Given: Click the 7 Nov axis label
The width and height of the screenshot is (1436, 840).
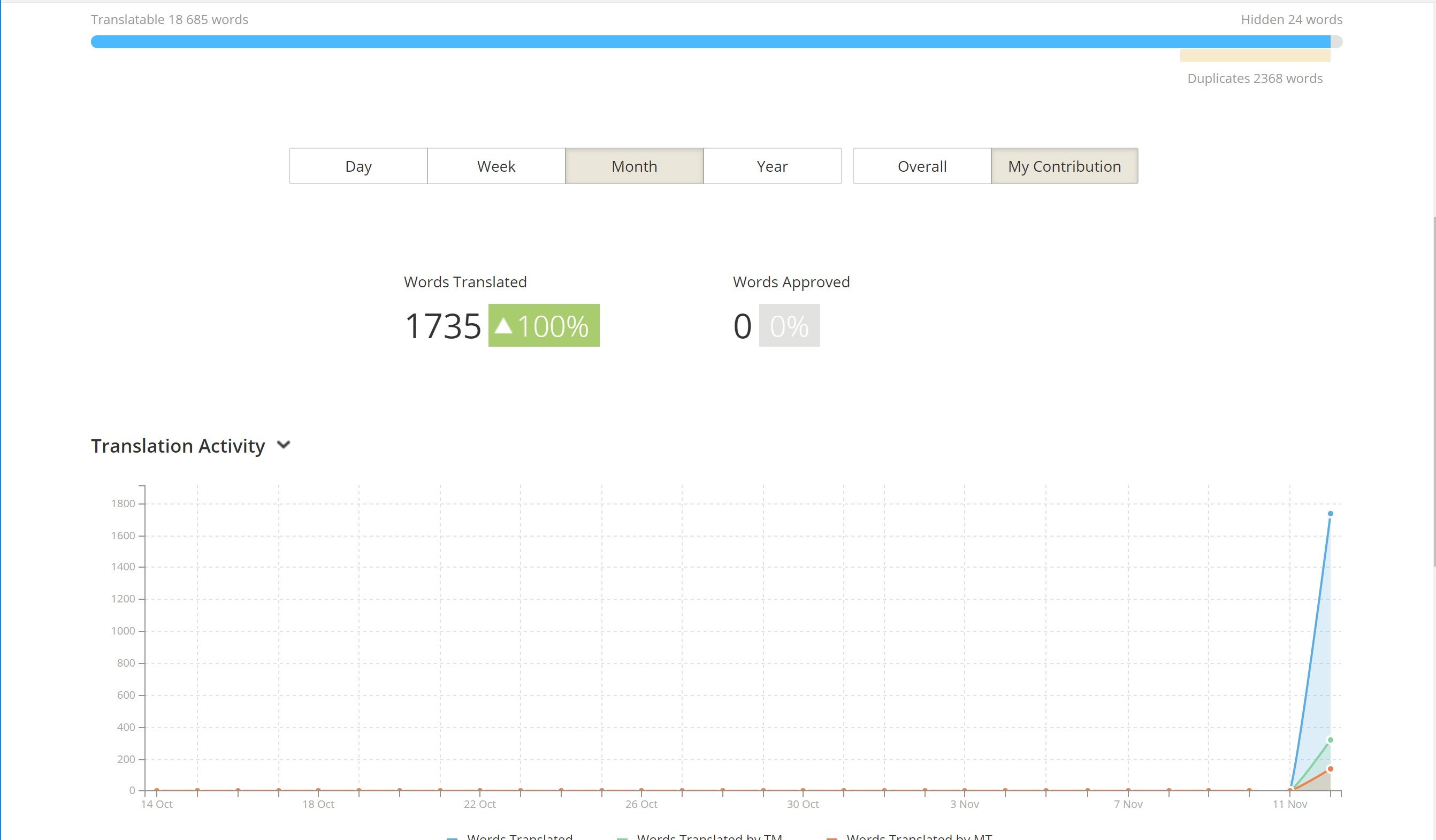Looking at the screenshot, I should pyautogui.click(x=1128, y=804).
